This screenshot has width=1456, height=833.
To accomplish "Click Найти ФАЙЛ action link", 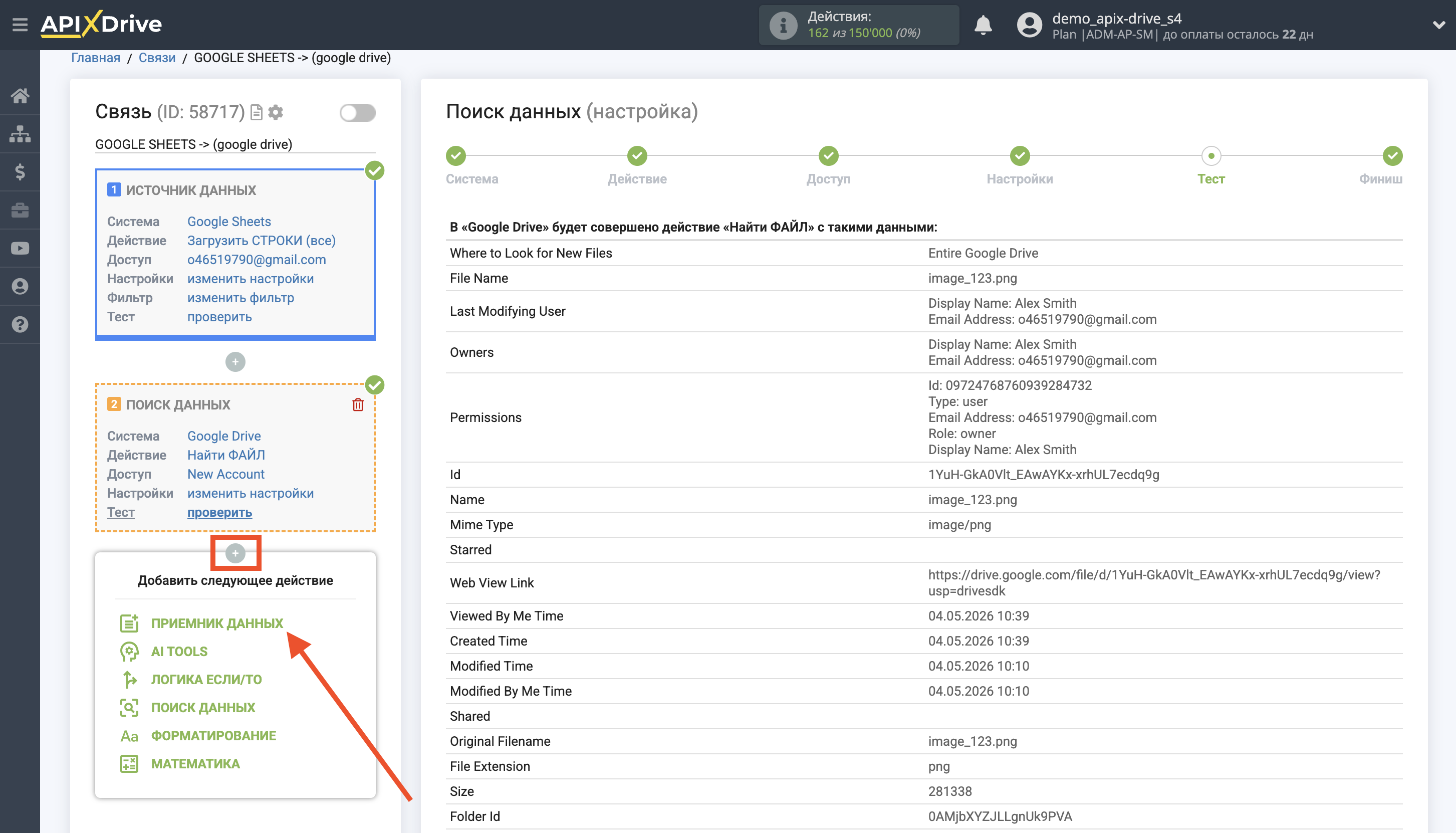I will point(226,455).
